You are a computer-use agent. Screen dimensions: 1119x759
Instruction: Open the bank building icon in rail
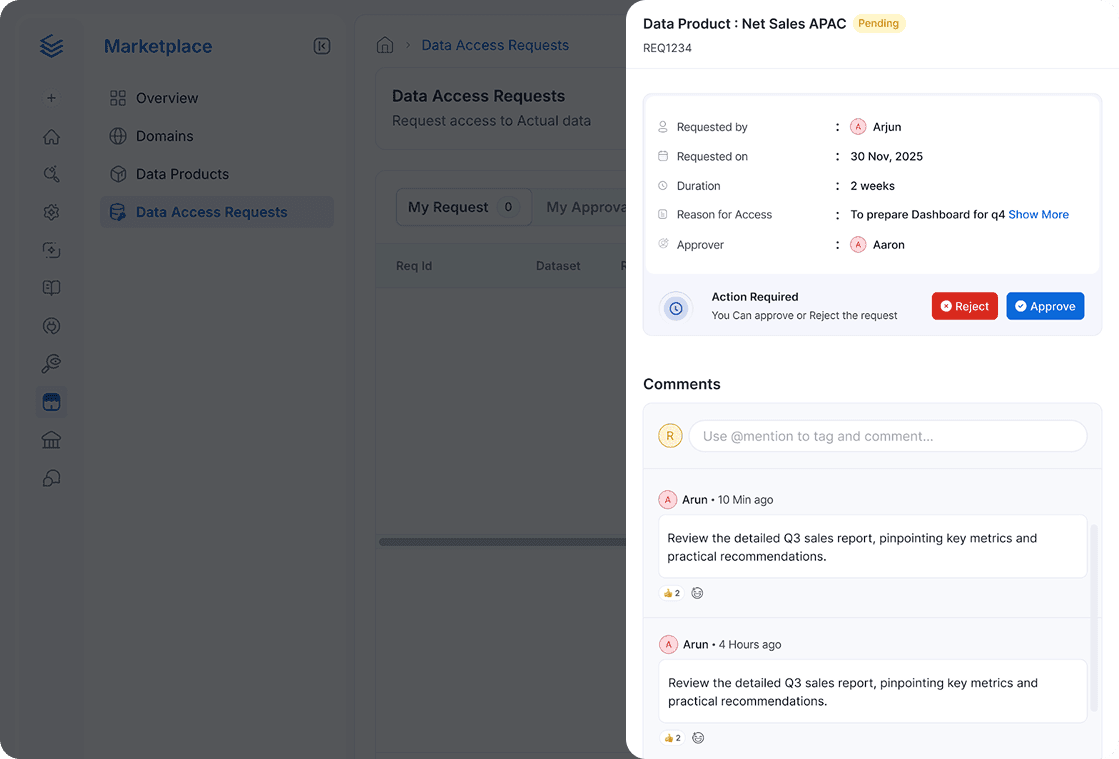pos(51,440)
